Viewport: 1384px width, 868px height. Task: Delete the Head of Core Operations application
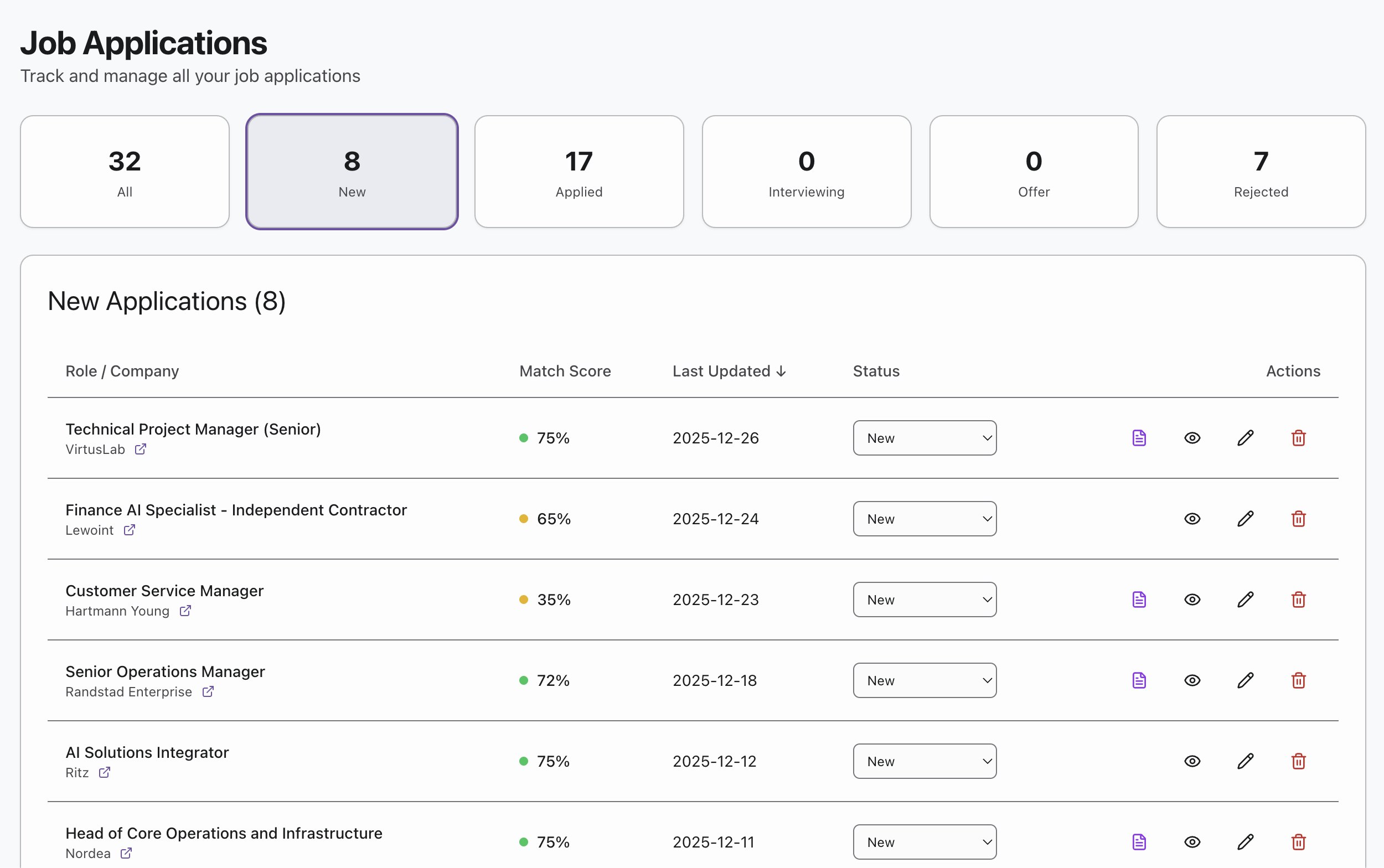click(x=1298, y=841)
